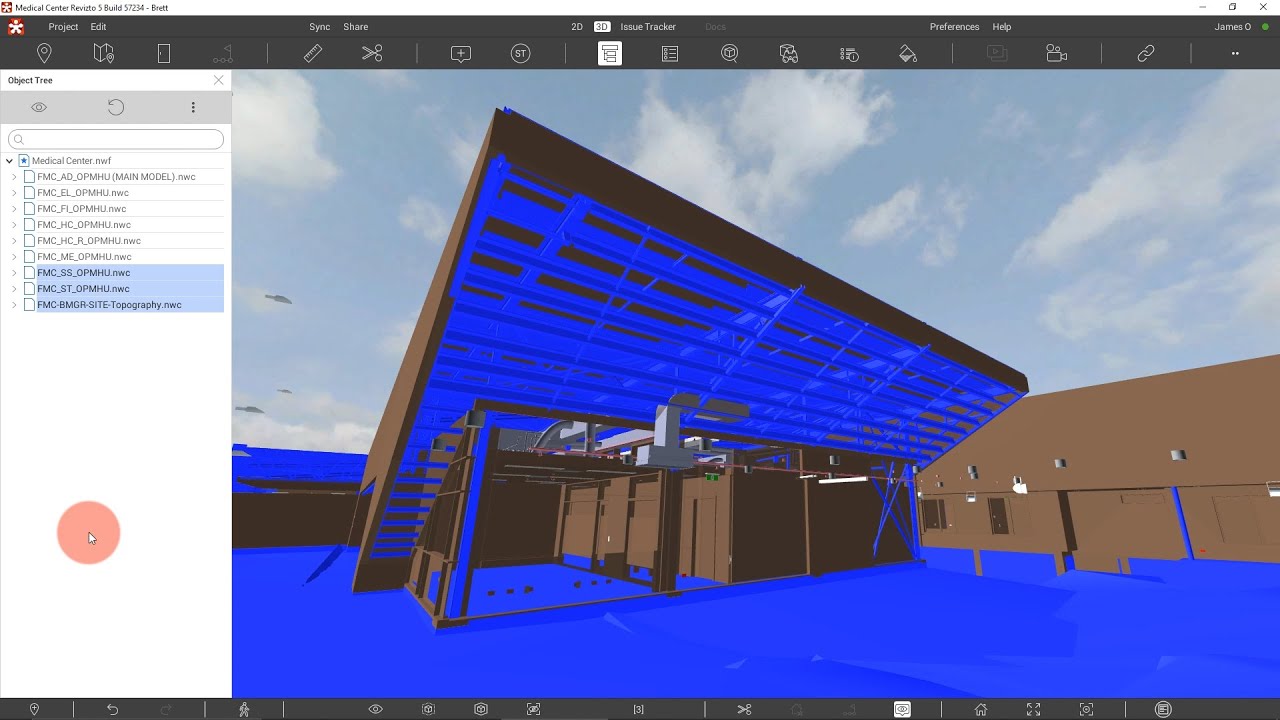Select FMC_AD_OPMHU (MAIN MODEL).nwc row

tap(116, 177)
